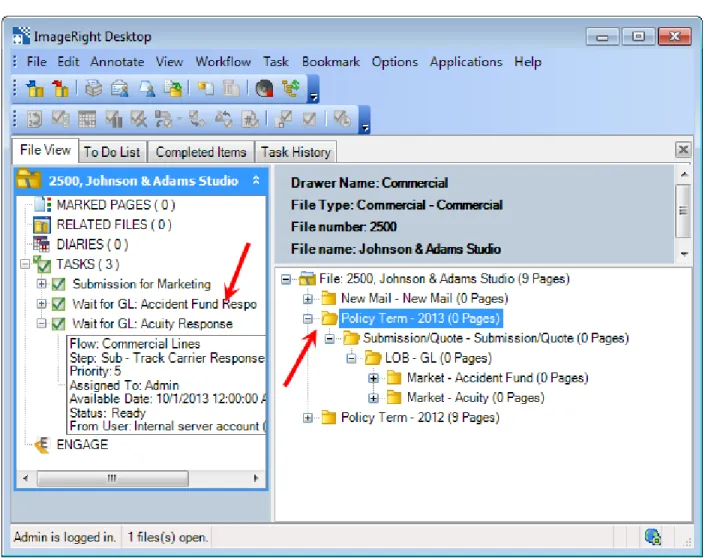Viewport: 705px width, 558px height.
Task: Open the first toolbar's overflow options arrow
Action: tap(314, 97)
